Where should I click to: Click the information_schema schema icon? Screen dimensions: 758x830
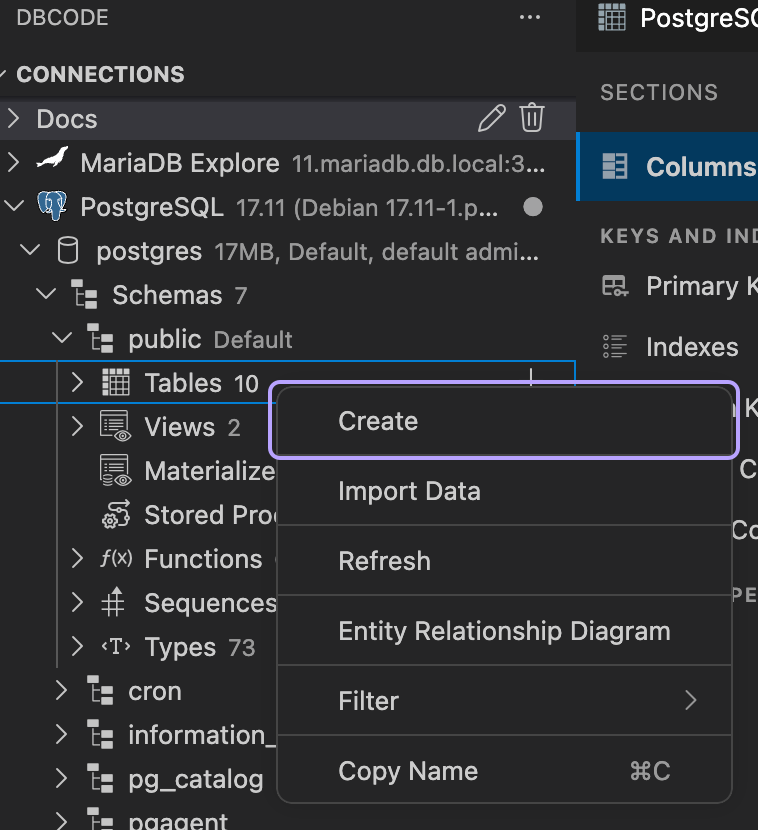pos(100,734)
